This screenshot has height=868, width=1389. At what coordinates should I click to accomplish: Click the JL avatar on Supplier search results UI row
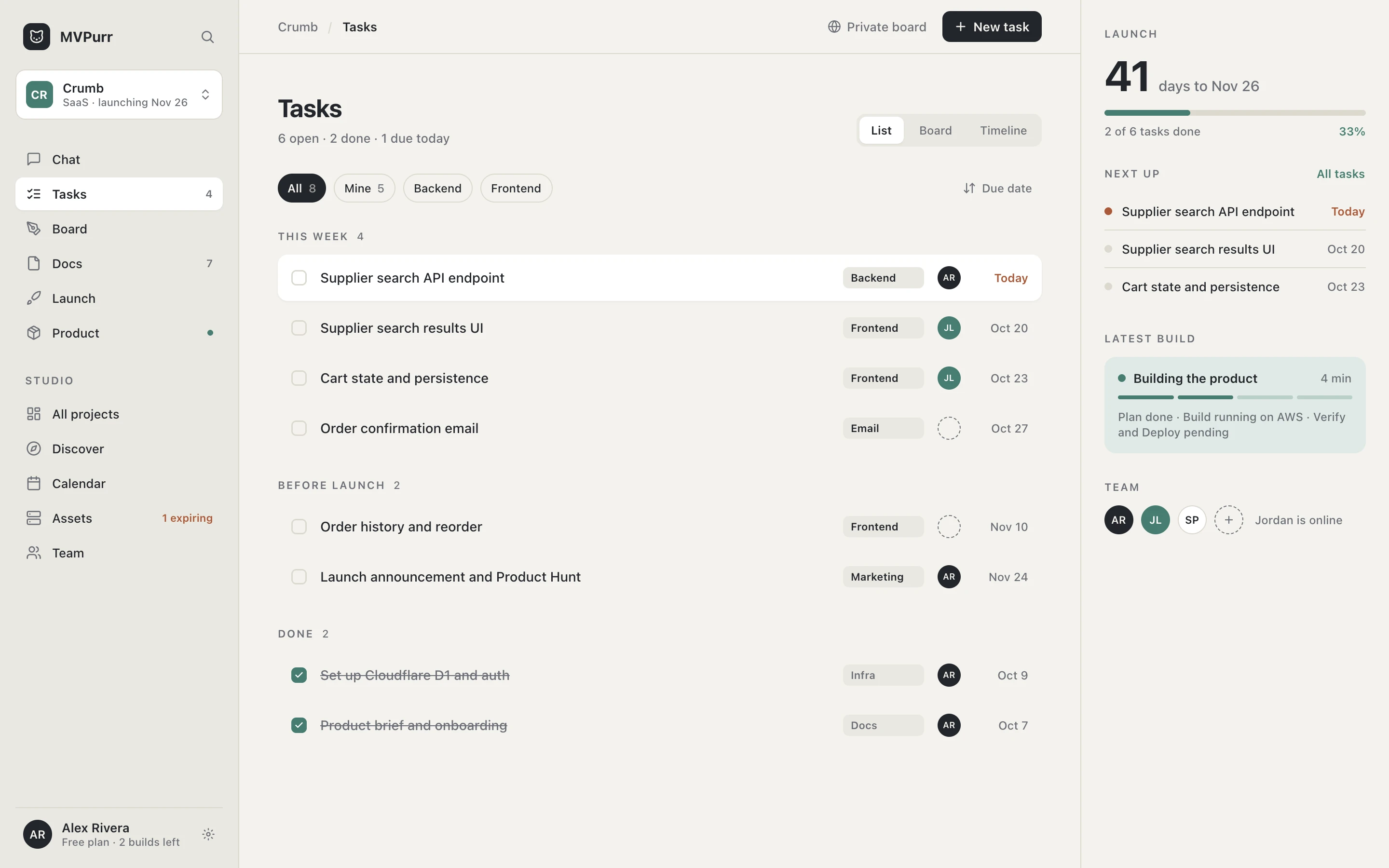click(949, 328)
